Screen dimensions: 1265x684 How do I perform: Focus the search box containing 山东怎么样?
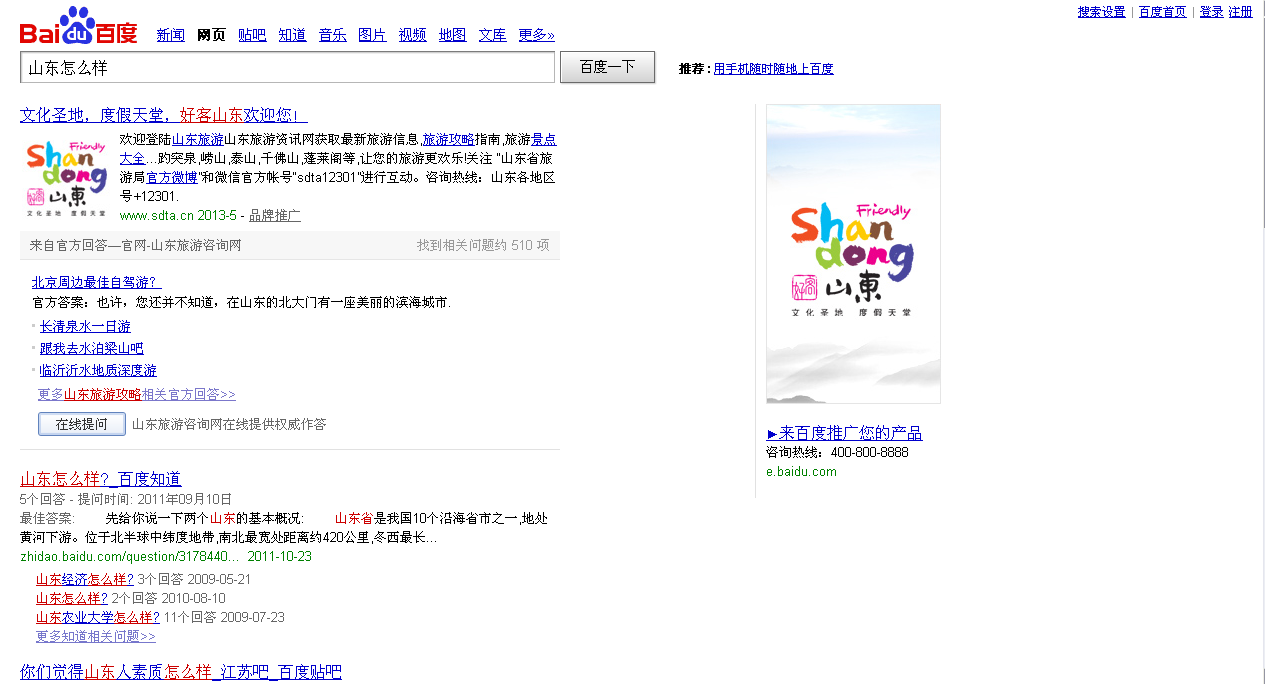click(287, 68)
